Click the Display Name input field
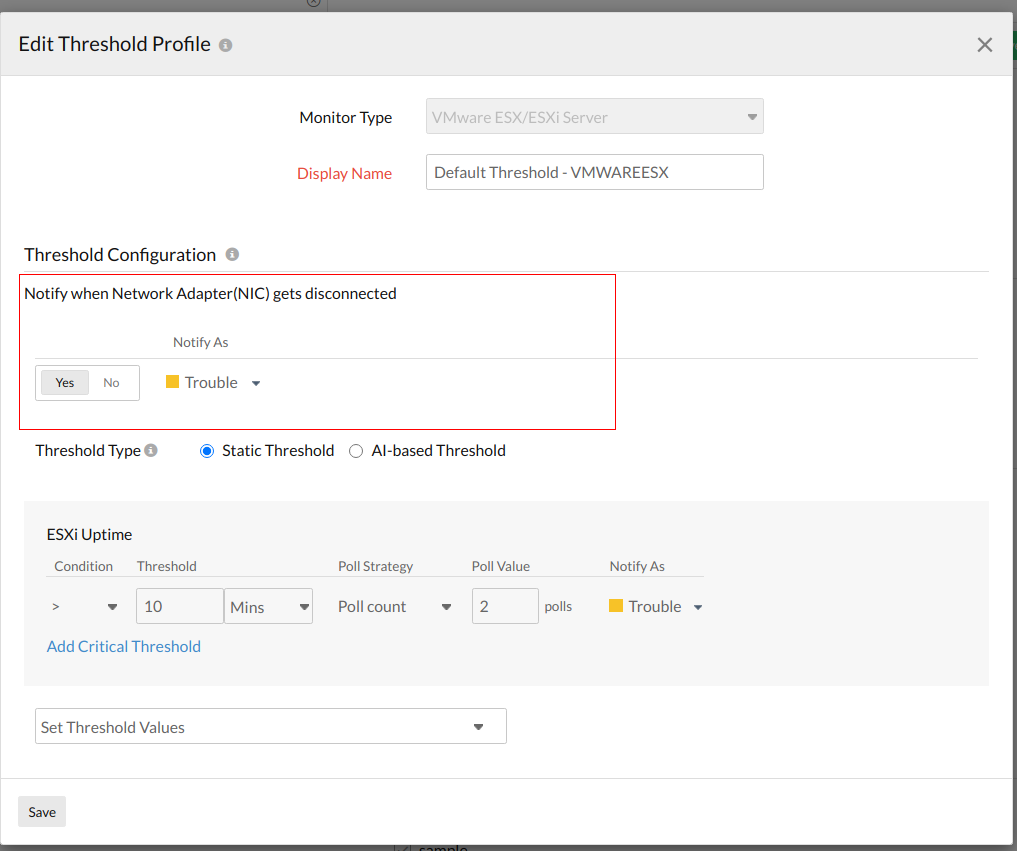 pyautogui.click(x=594, y=173)
